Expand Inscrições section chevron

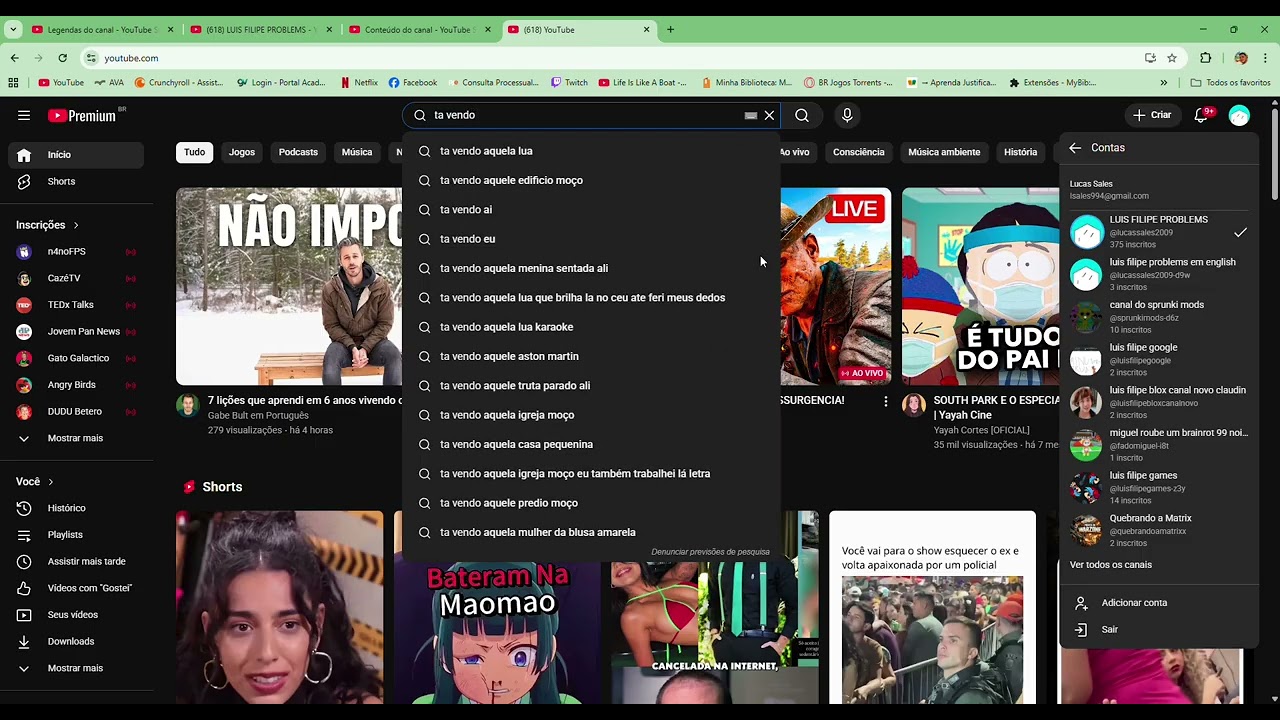(x=76, y=225)
